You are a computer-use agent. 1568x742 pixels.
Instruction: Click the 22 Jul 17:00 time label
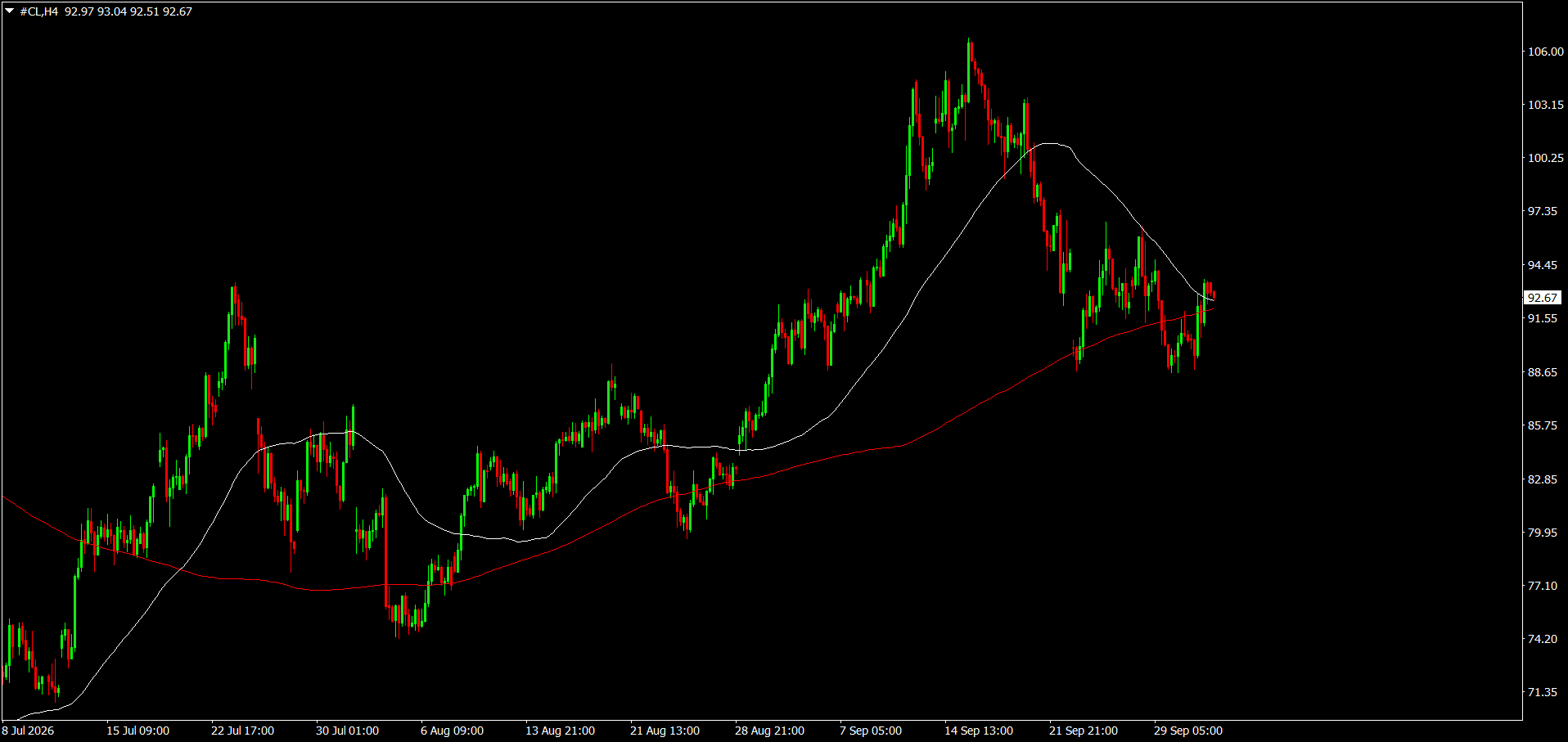point(243,731)
